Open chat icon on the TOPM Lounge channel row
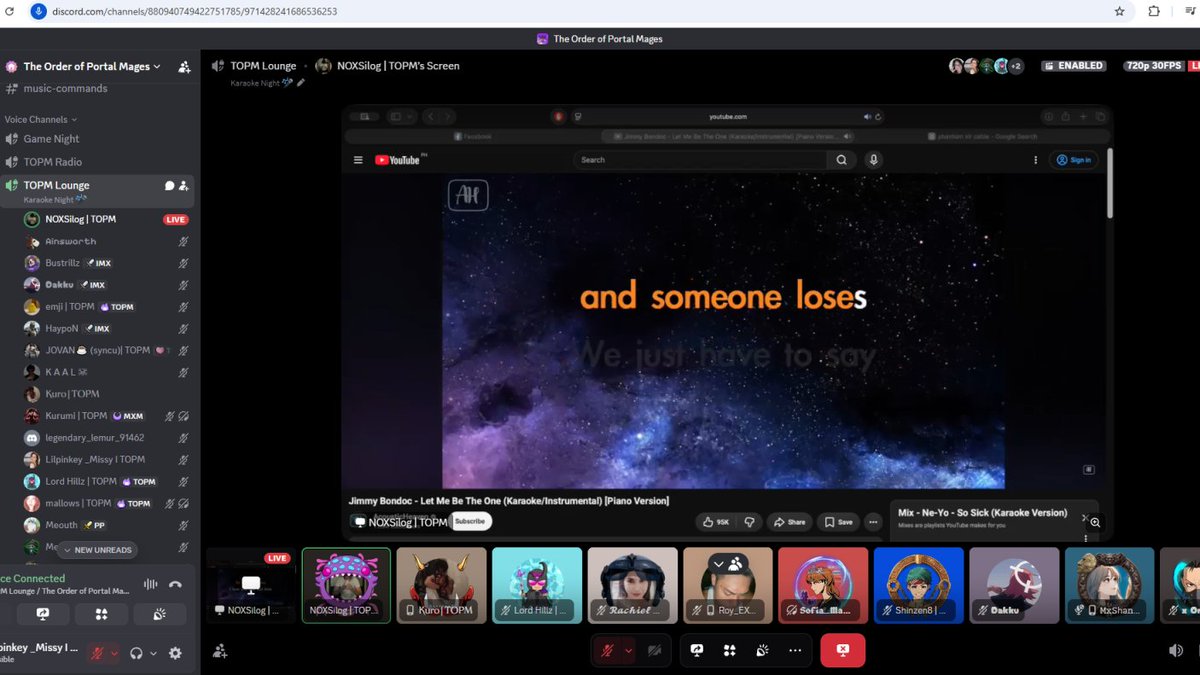The image size is (1200, 675). click(170, 185)
